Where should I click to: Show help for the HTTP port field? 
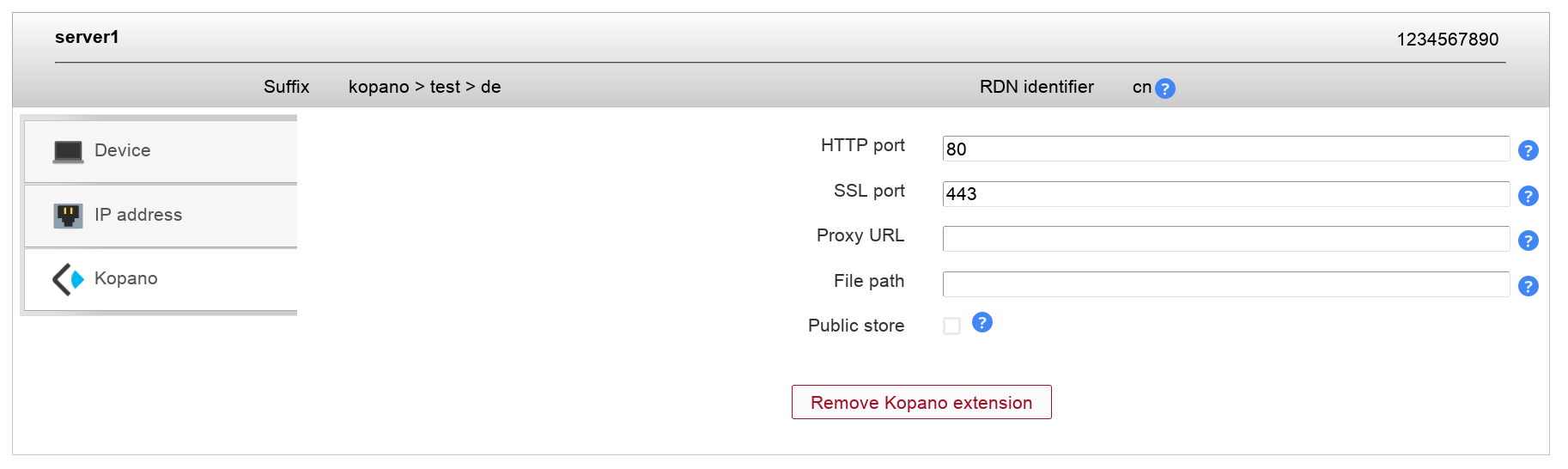pos(1528,150)
